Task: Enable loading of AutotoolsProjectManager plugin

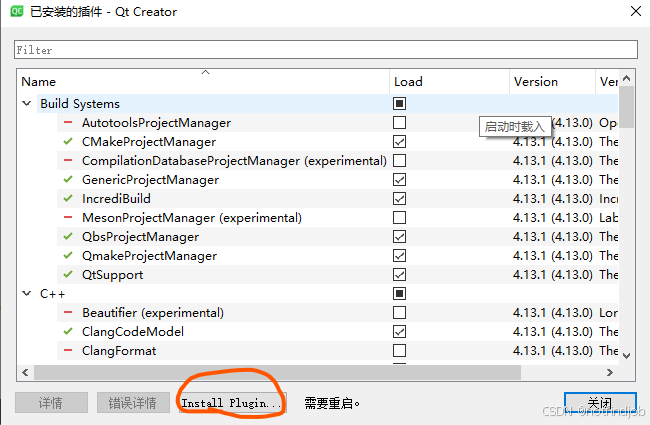Action: pos(399,123)
